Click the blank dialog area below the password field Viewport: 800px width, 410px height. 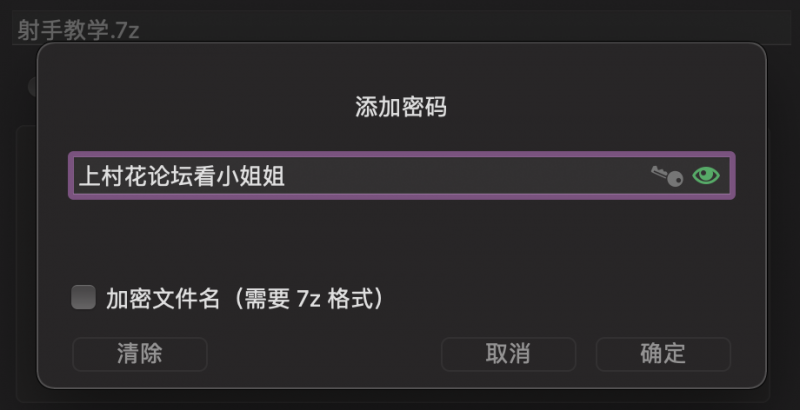click(400, 240)
